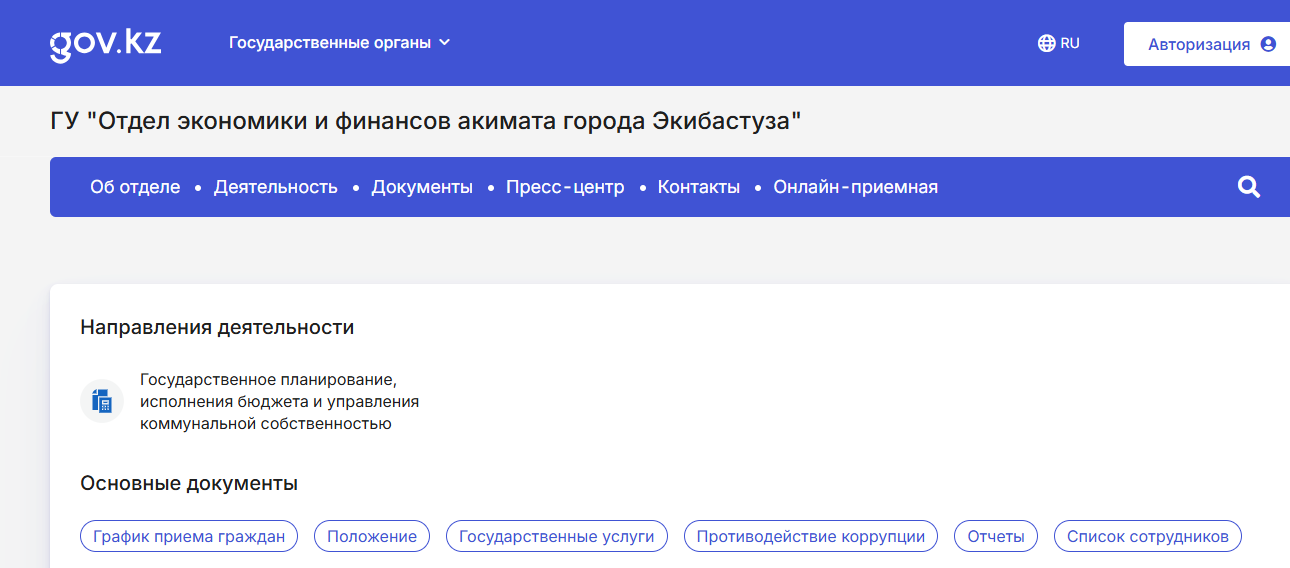Open the Об отделе menu
The image size is (1290, 568).
(x=135, y=187)
